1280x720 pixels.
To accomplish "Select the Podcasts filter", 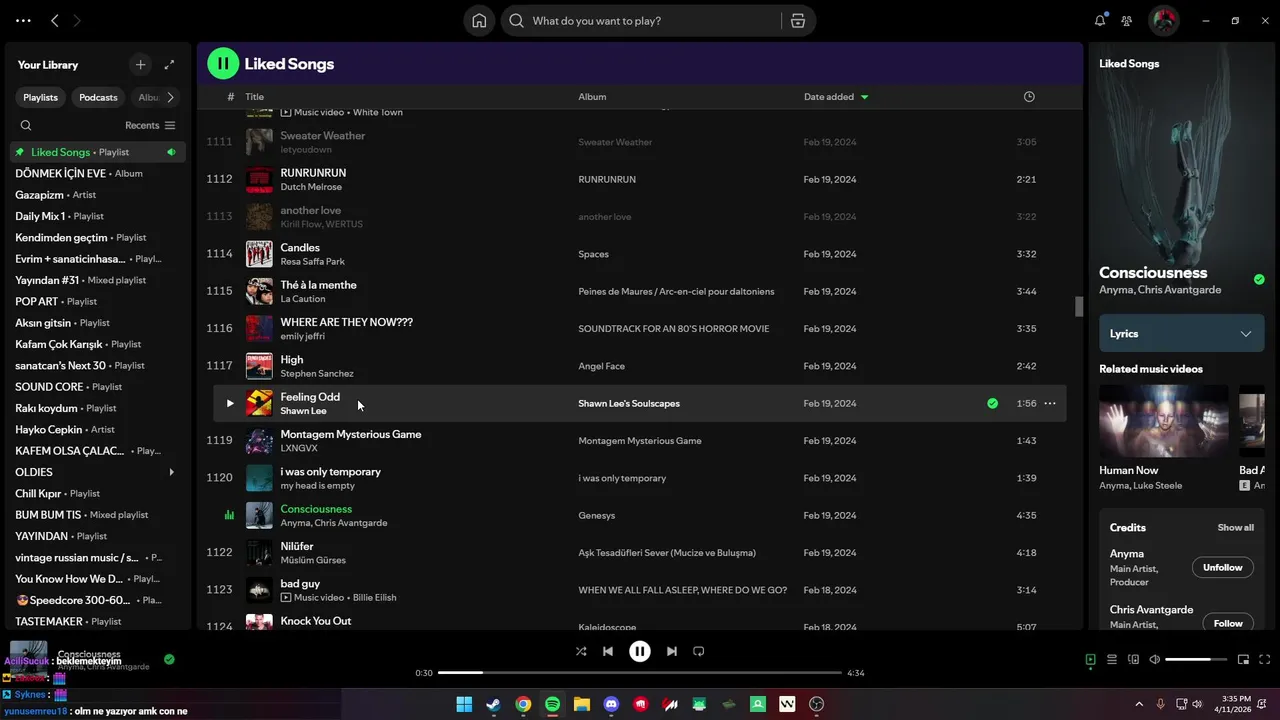I will [x=98, y=98].
